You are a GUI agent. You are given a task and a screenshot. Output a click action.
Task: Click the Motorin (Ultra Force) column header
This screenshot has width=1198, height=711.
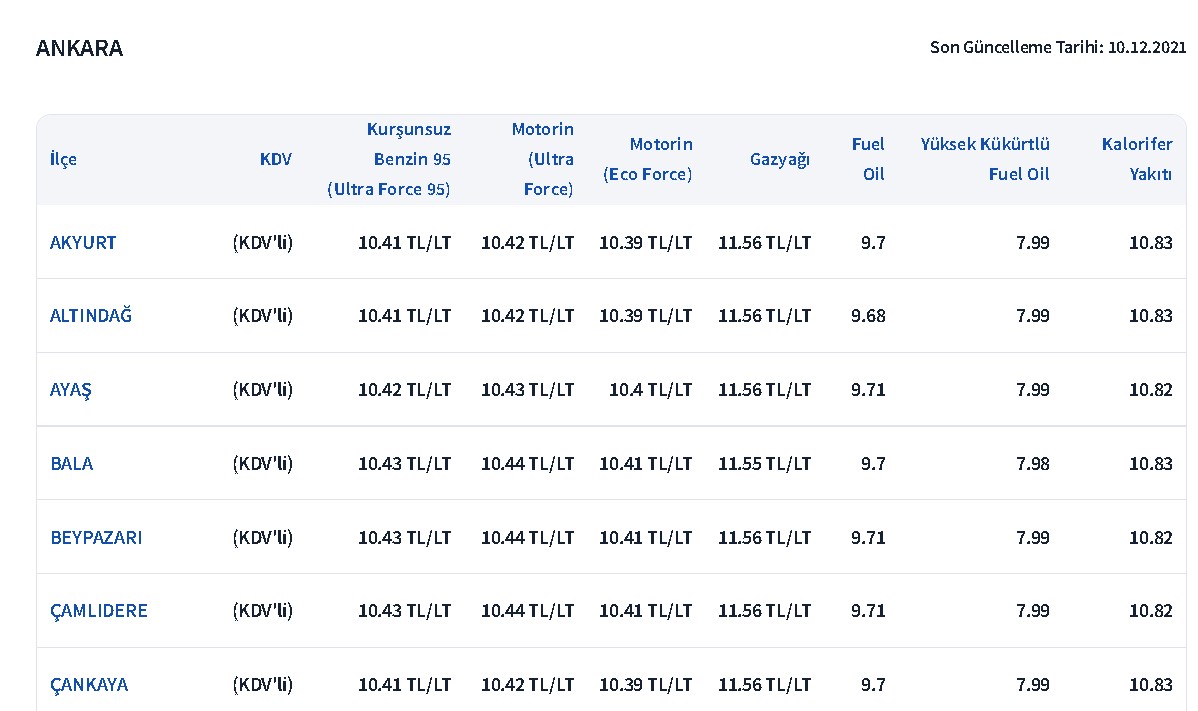pos(542,159)
